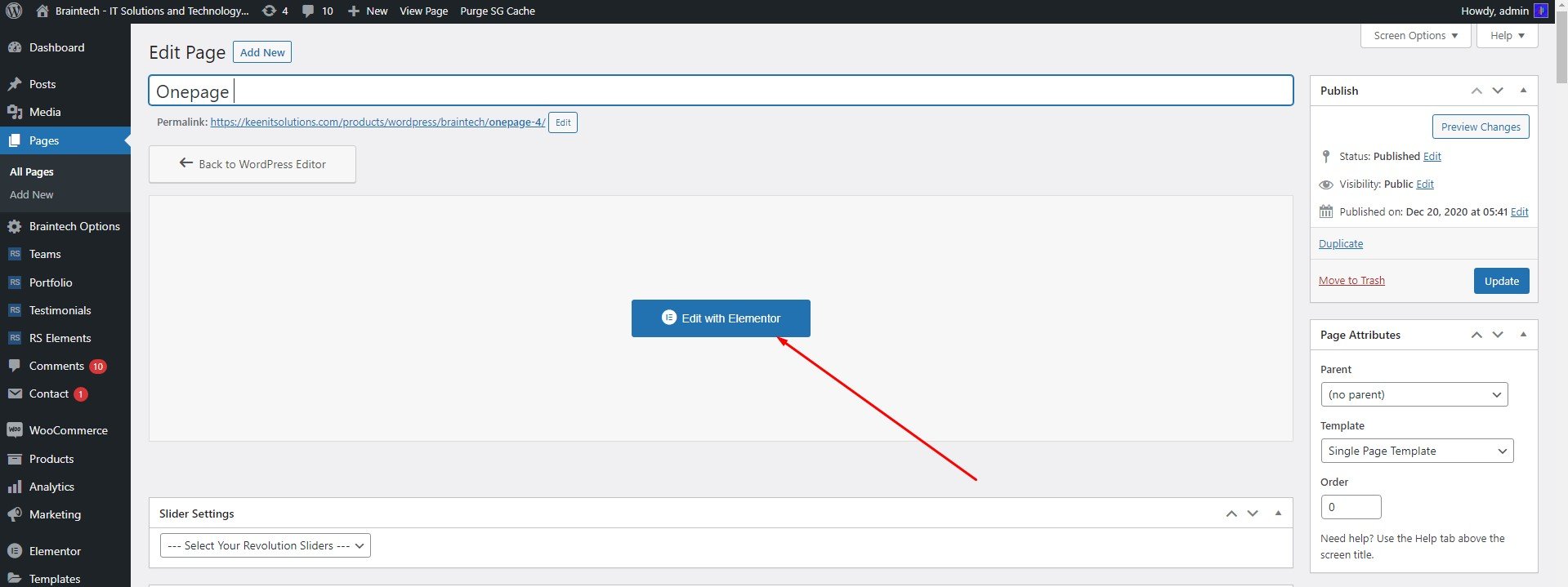Click the Braintech Options gear icon
This screenshot has width=1568, height=587.
15,226
